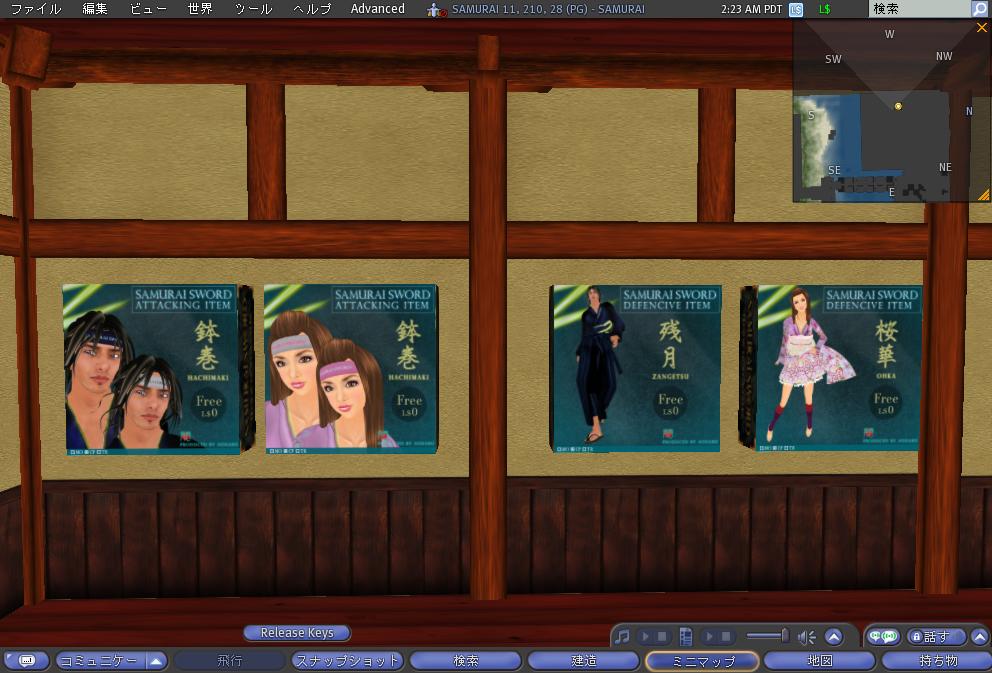Click the male HACHIMAKI attacking item poster
The image size is (992, 673).
pos(153,369)
